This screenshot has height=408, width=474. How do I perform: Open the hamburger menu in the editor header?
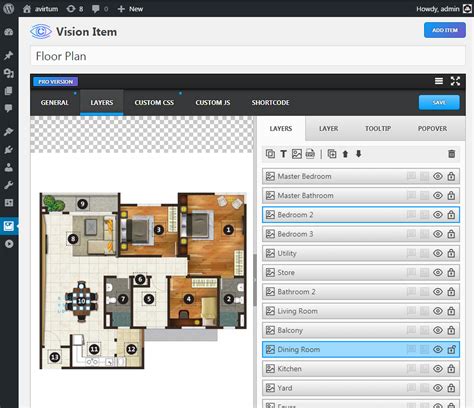pyautogui.click(x=439, y=81)
